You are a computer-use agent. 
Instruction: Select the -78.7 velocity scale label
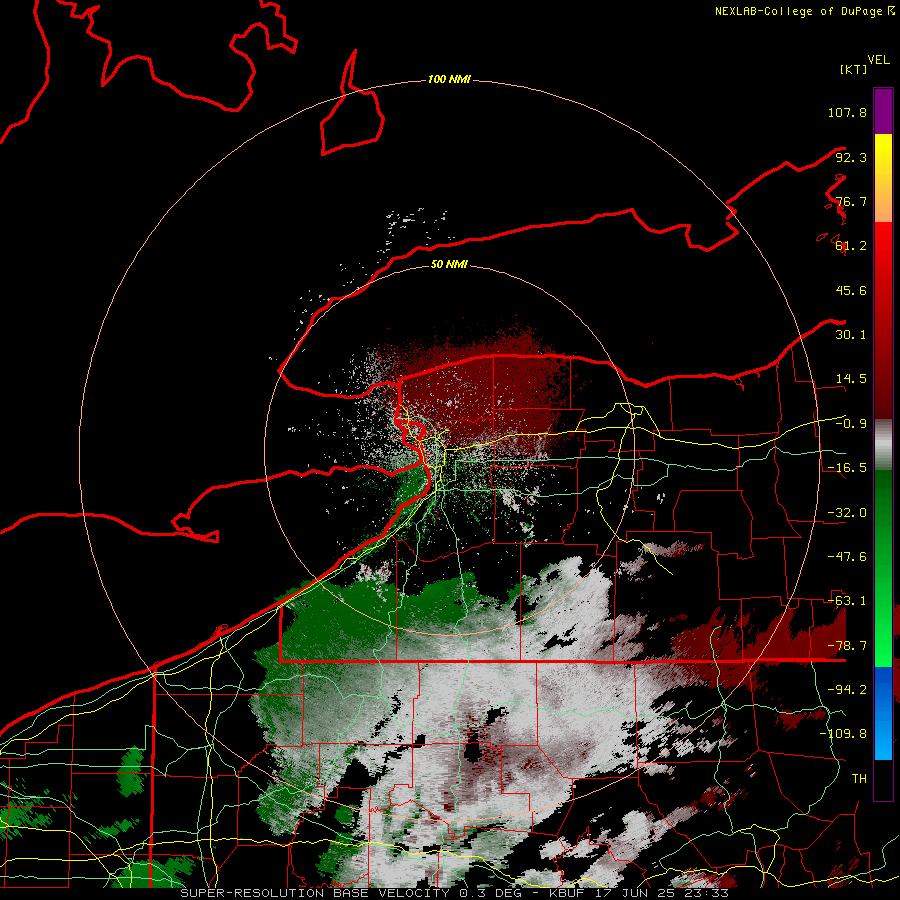[847, 646]
